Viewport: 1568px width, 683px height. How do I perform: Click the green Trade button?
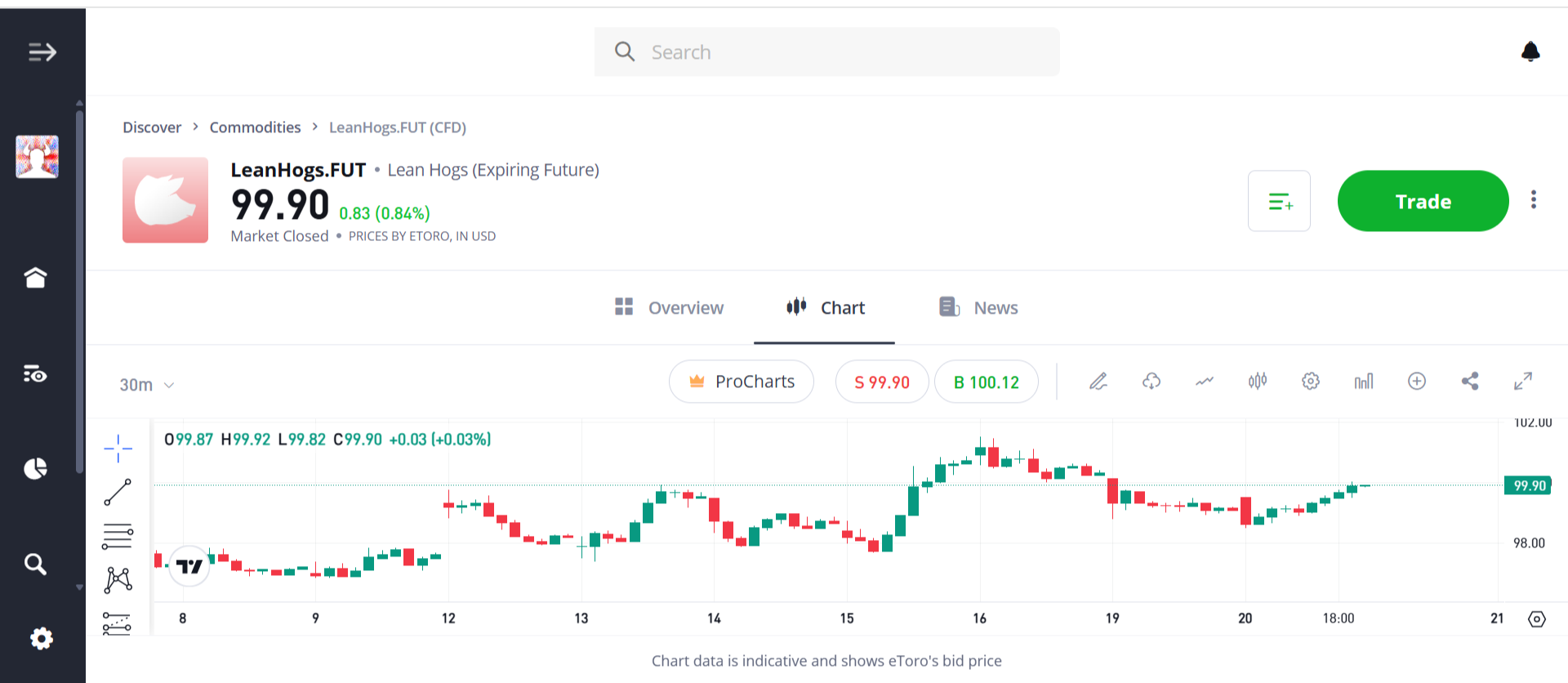click(x=1423, y=201)
